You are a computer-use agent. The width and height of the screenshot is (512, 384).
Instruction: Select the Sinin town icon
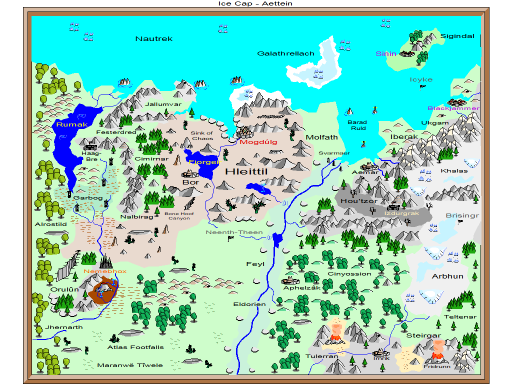[407, 53]
